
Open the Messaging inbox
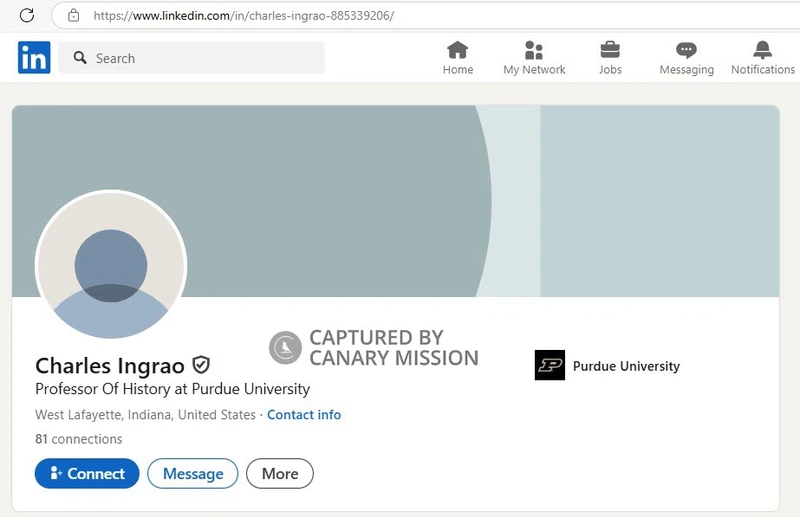coord(686,58)
